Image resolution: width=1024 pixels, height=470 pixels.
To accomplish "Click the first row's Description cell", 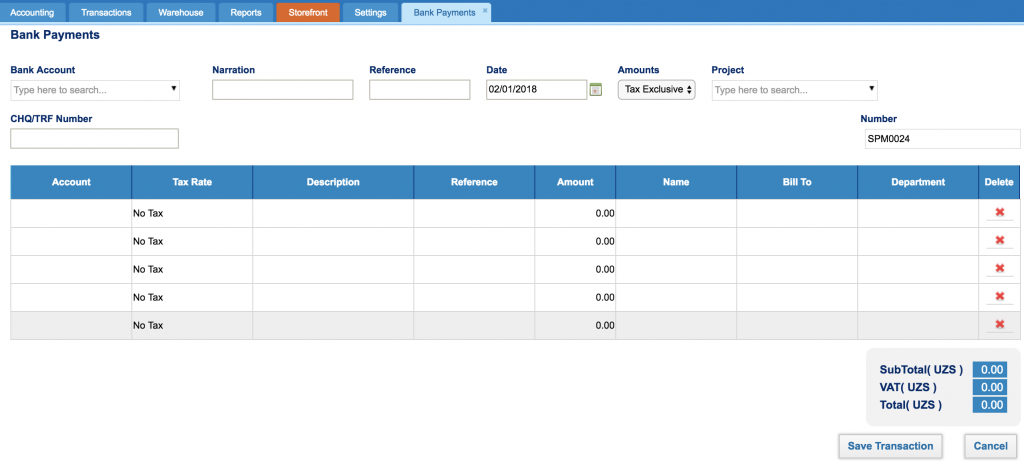I will (x=333, y=213).
